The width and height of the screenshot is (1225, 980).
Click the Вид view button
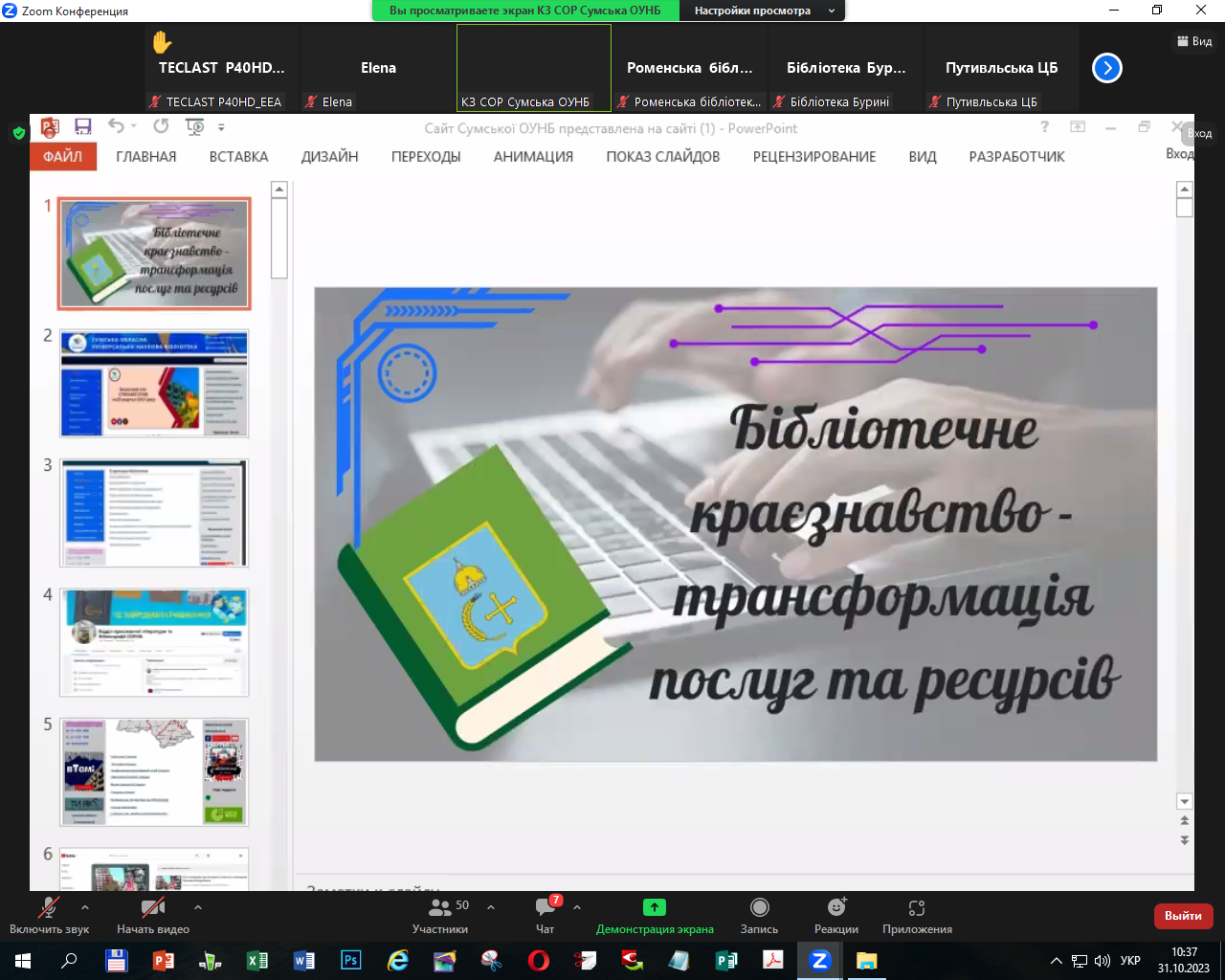[1194, 41]
